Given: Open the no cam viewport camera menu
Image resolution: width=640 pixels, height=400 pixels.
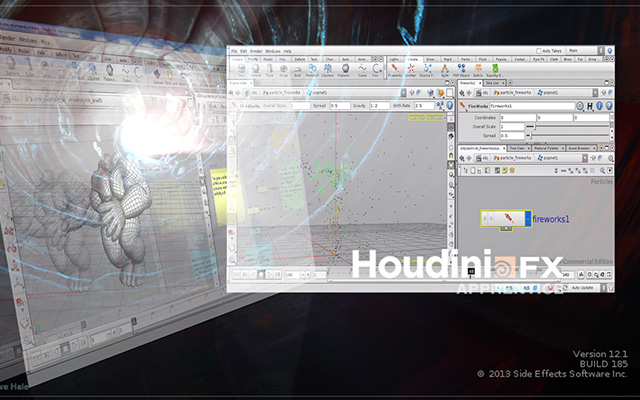Looking at the screenshot, I should pos(435,118).
